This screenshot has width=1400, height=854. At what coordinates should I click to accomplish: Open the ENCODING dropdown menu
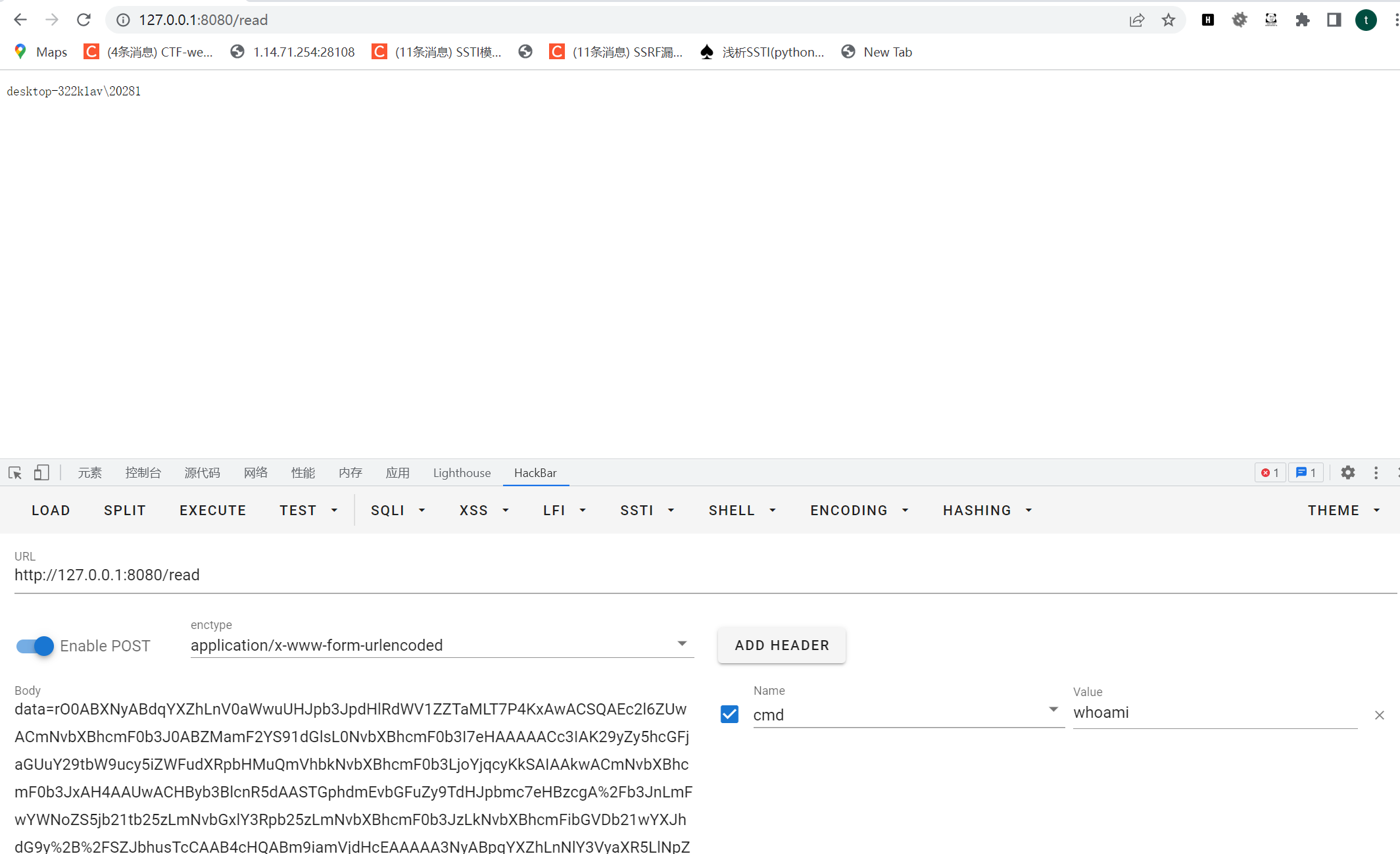point(859,511)
